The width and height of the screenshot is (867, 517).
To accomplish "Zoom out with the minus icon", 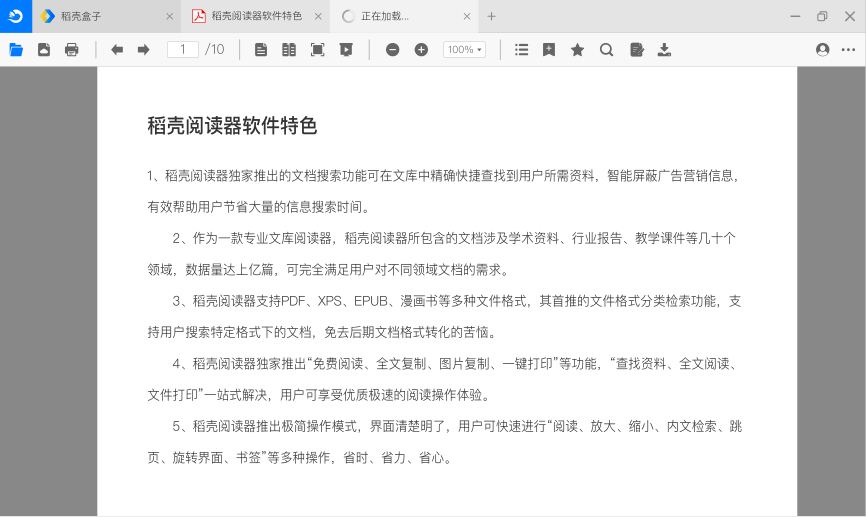I will (393, 50).
